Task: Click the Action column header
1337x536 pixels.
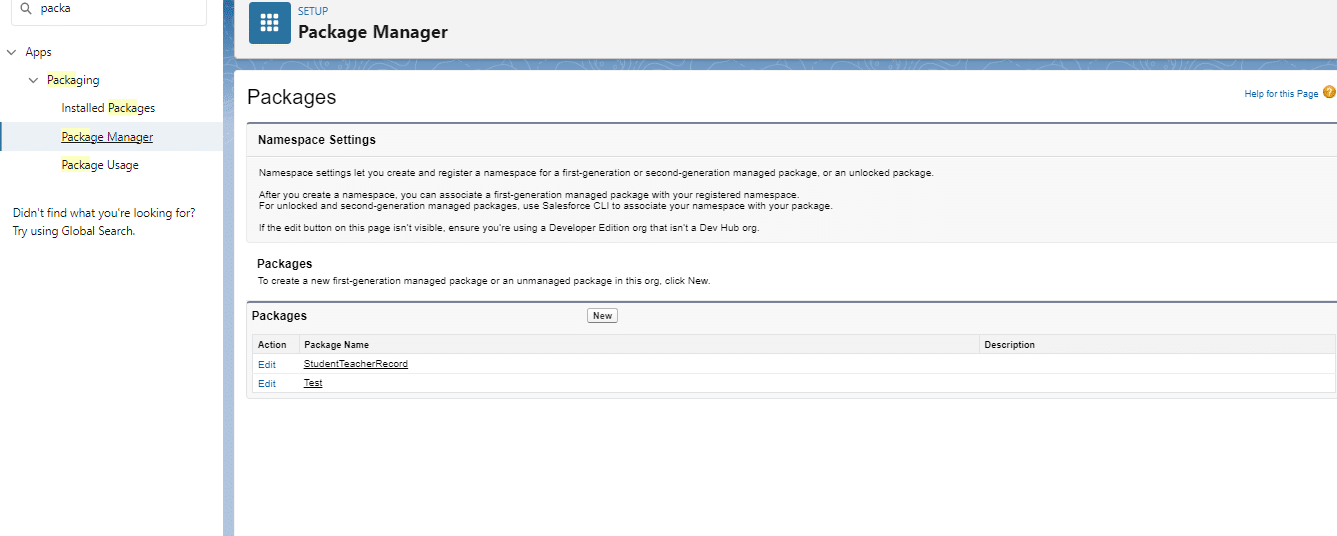Action: [272, 345]
